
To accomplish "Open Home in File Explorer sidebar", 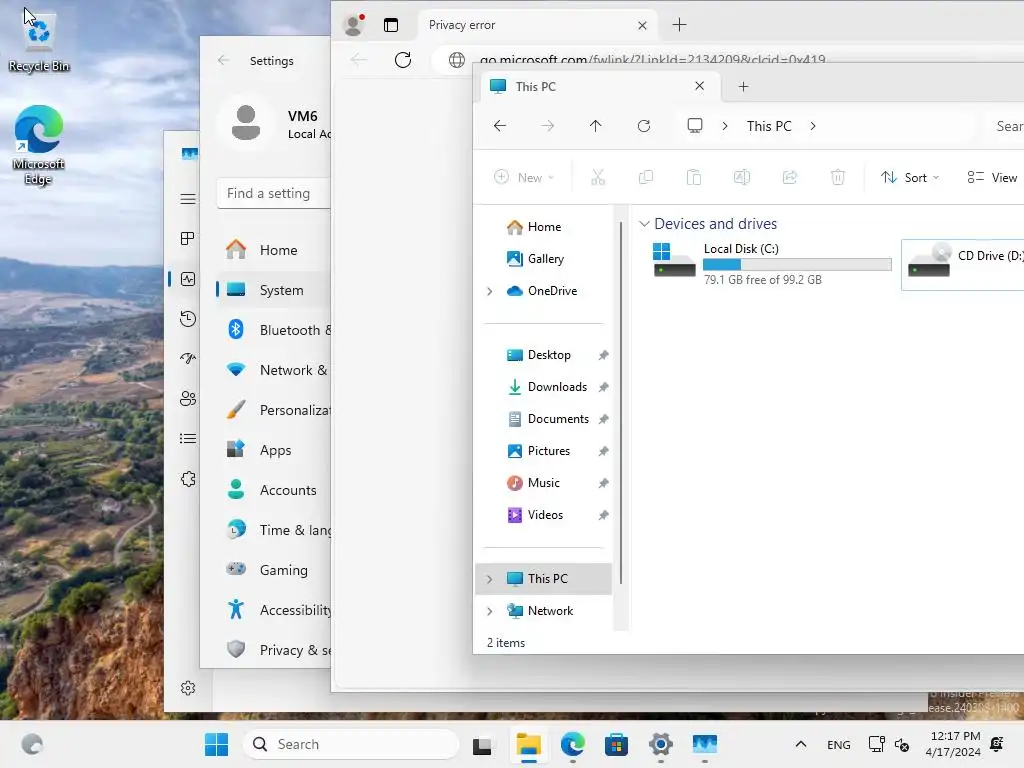I will [x=544, y=227].
